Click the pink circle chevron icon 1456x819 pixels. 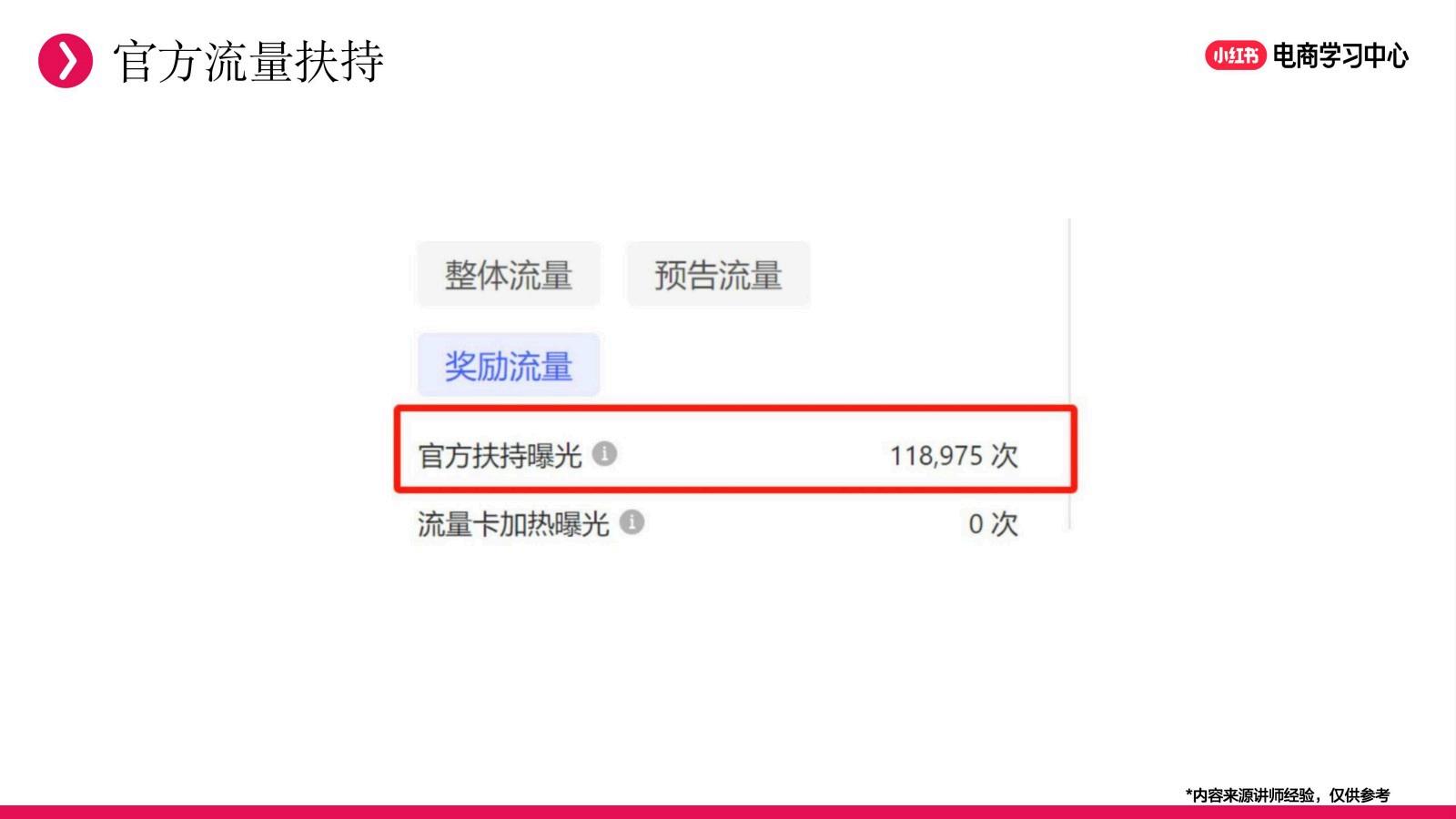tap(66, 61)
